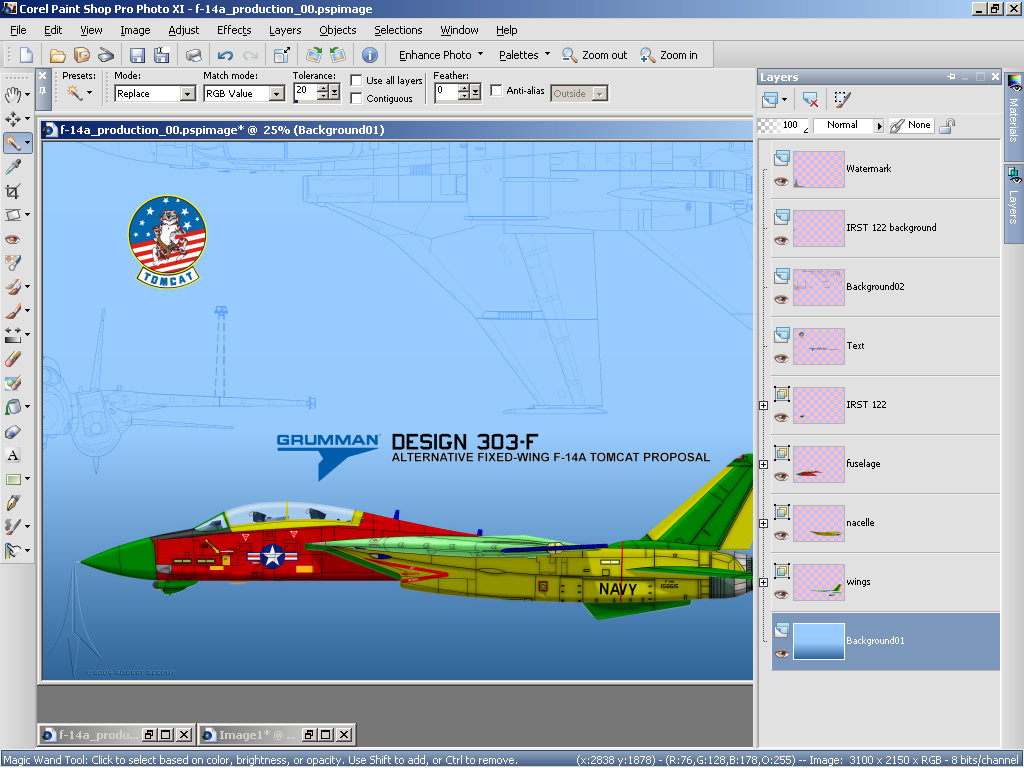1024x768 pixels.
Task: Select the Pick/Move tool
Action: [x=12, y=119]
